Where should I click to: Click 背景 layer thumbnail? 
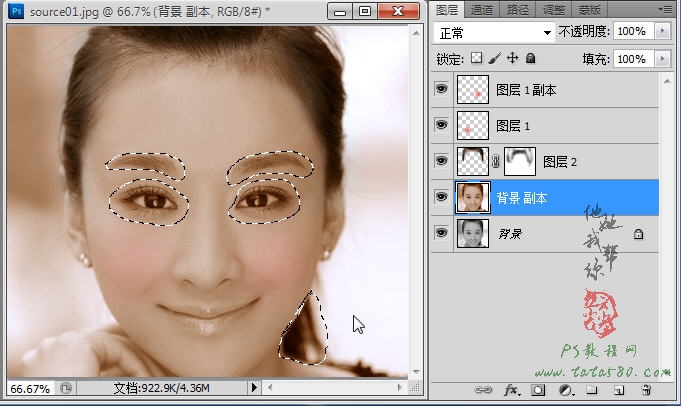(473, 234)
